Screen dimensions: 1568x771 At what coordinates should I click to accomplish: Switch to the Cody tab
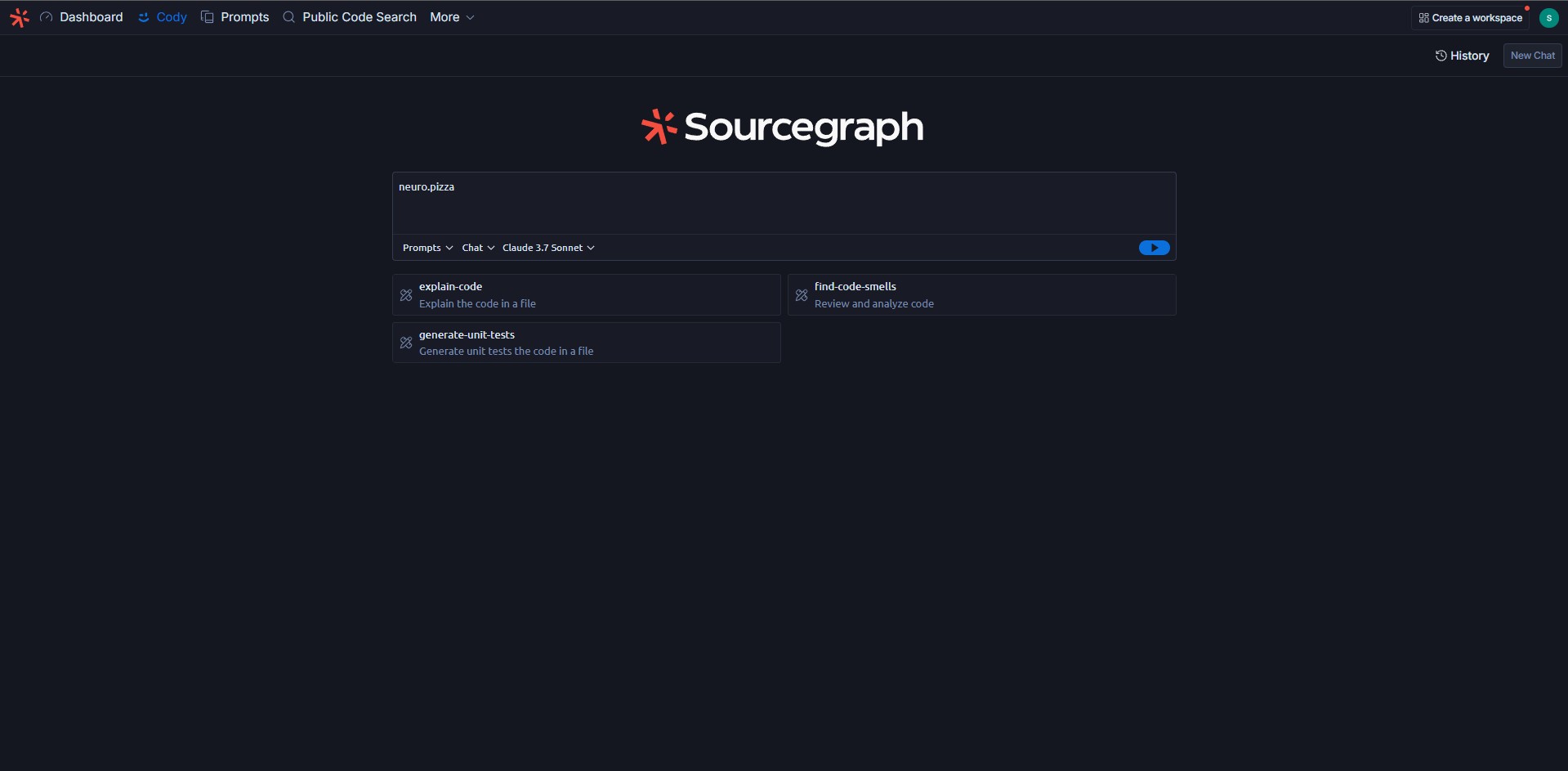[163, 17]
